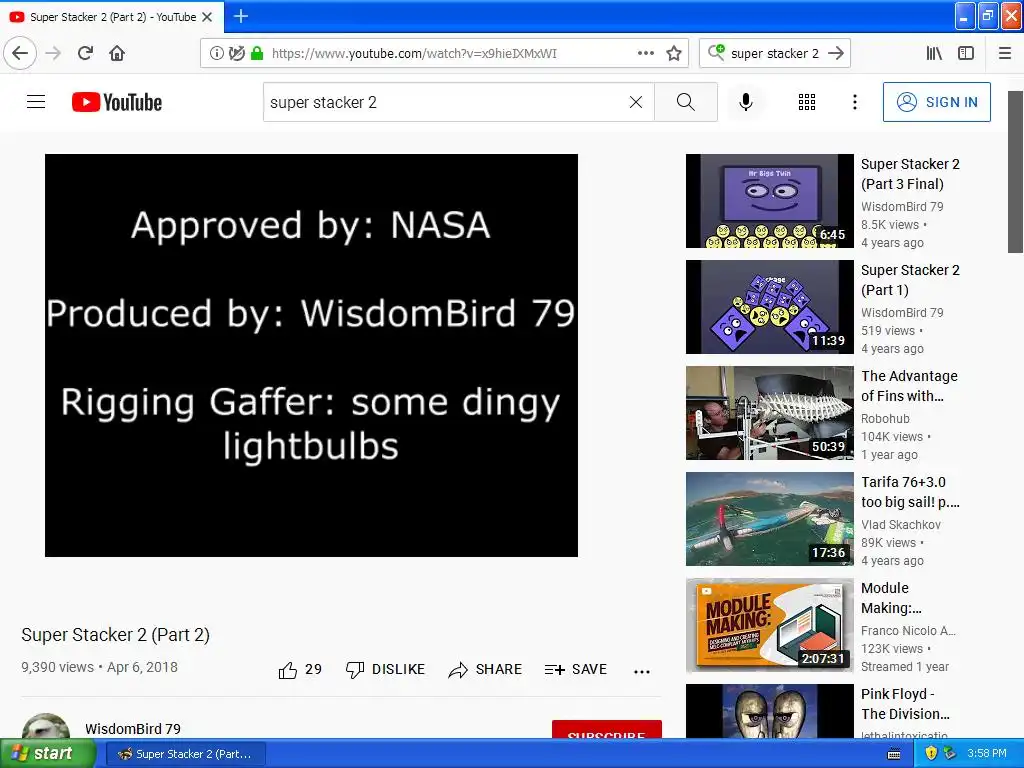Screen dimensions: 1024x768
Task: Click the browser search box text
Action: click(x=775, y=54)
